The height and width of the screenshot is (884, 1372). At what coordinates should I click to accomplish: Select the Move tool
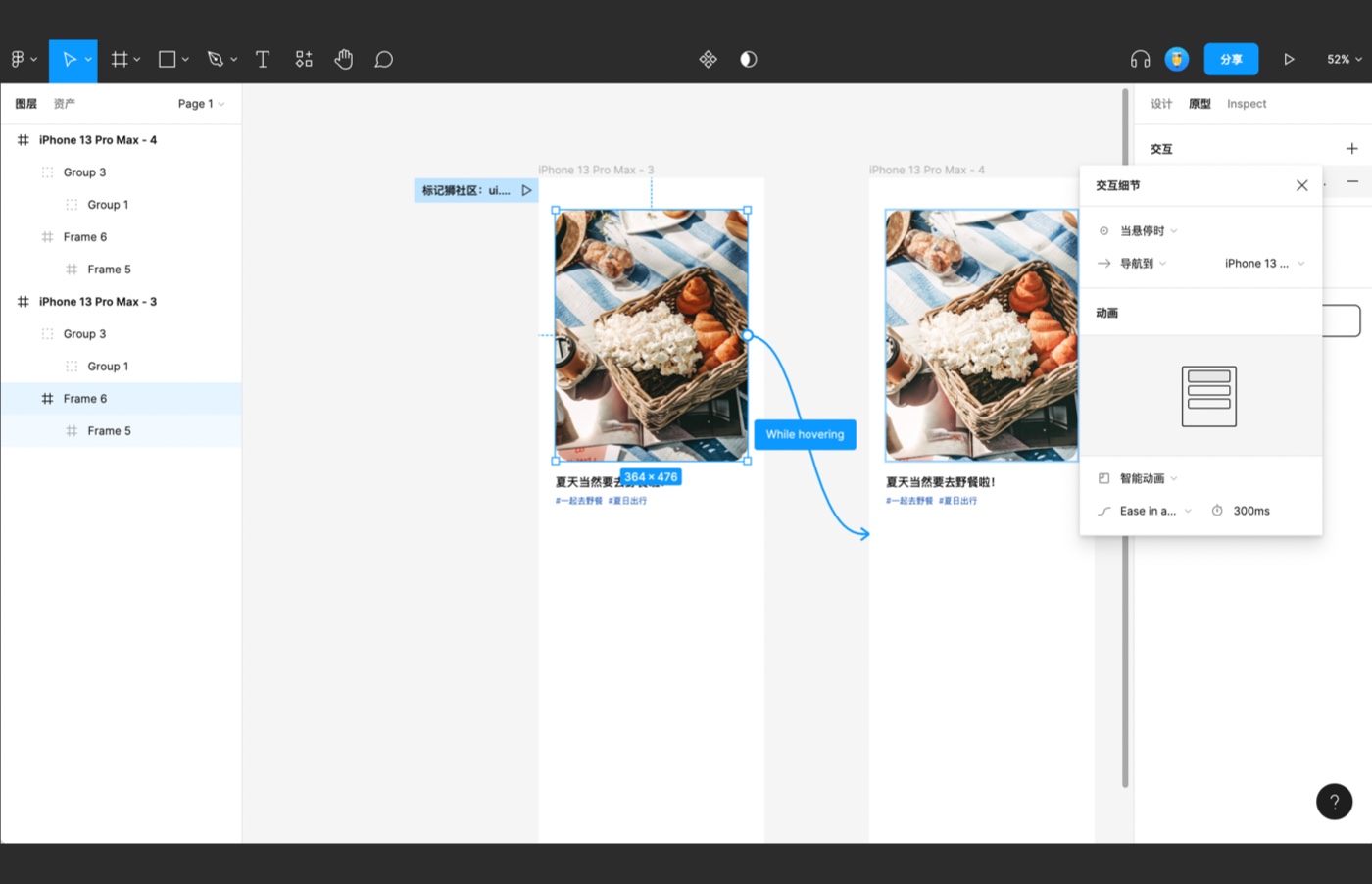pos(69,60)
